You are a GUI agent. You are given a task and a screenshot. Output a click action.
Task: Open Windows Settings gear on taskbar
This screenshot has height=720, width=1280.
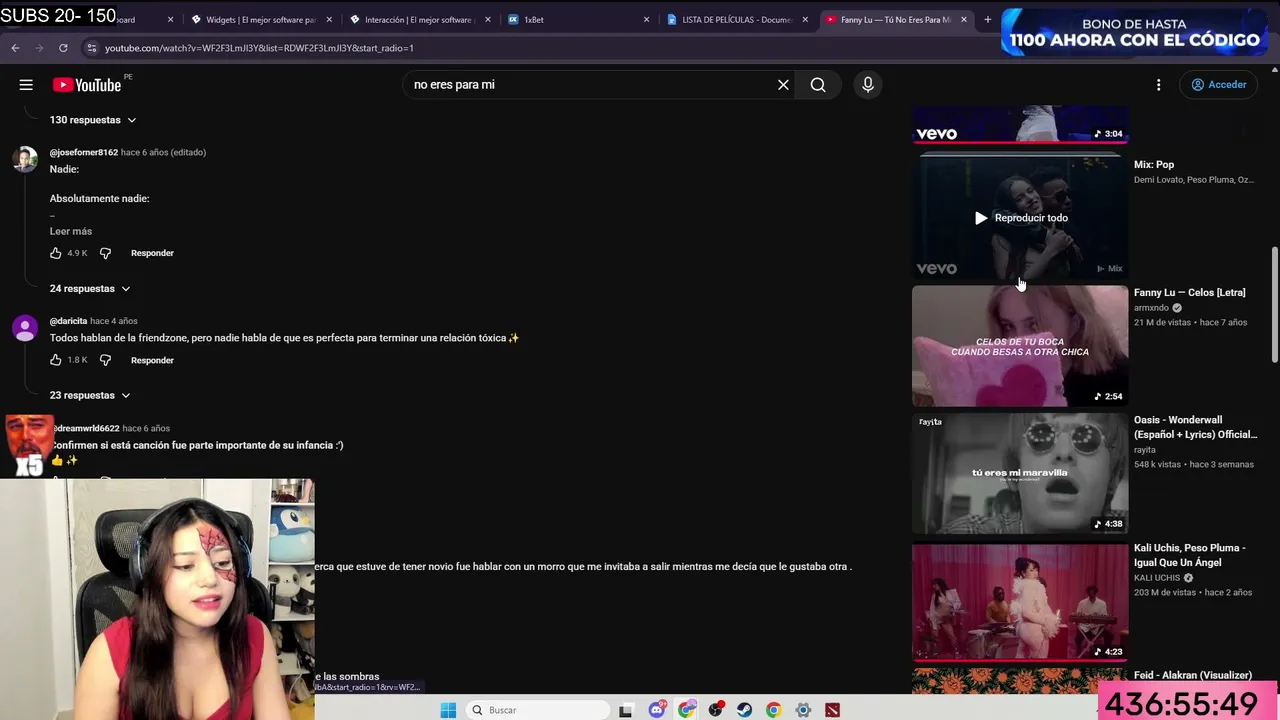coord(803,710)
